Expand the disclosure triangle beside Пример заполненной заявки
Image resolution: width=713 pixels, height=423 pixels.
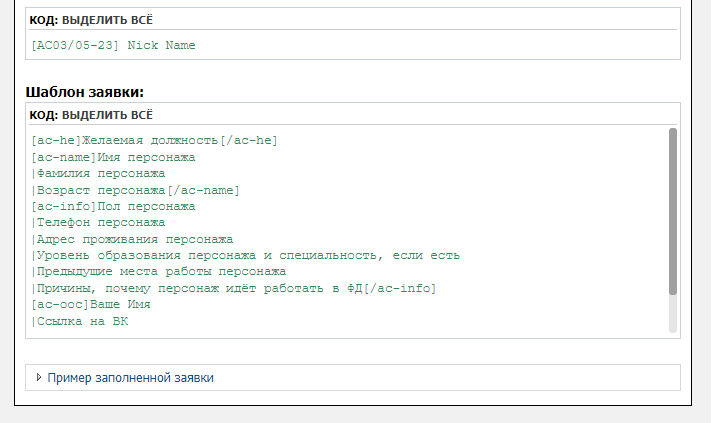39,377
